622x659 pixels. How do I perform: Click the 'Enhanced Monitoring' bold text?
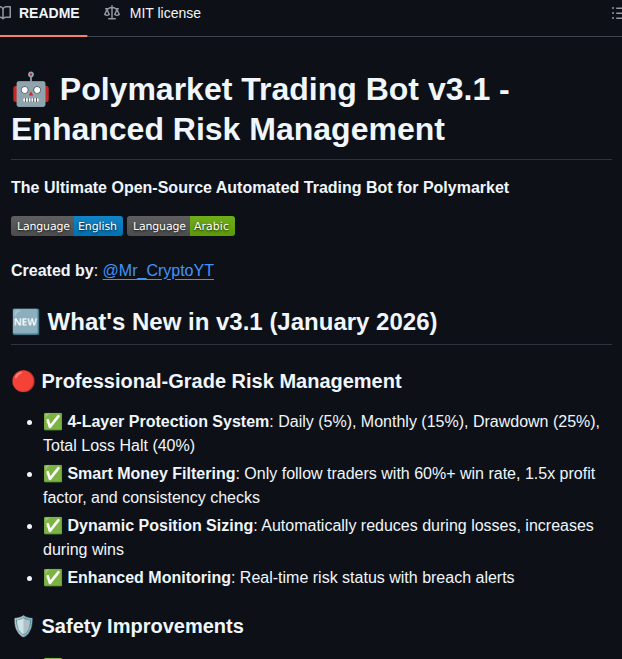[149, 578]
